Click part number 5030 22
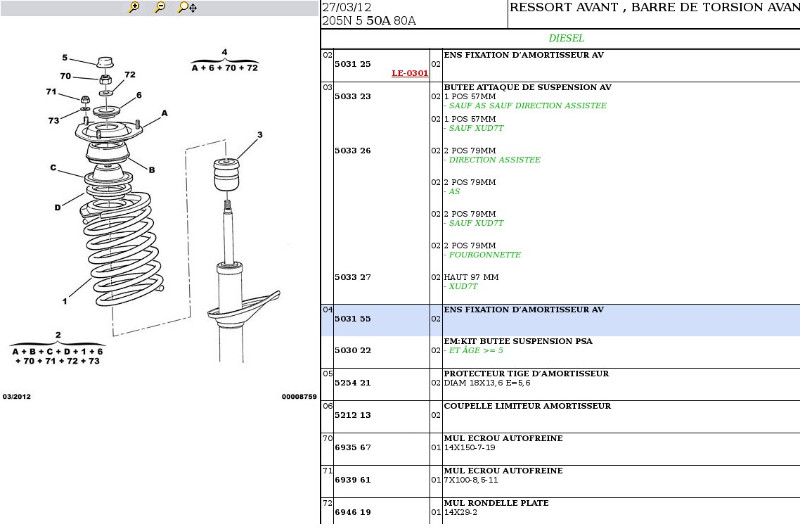 tap(352, 350)
